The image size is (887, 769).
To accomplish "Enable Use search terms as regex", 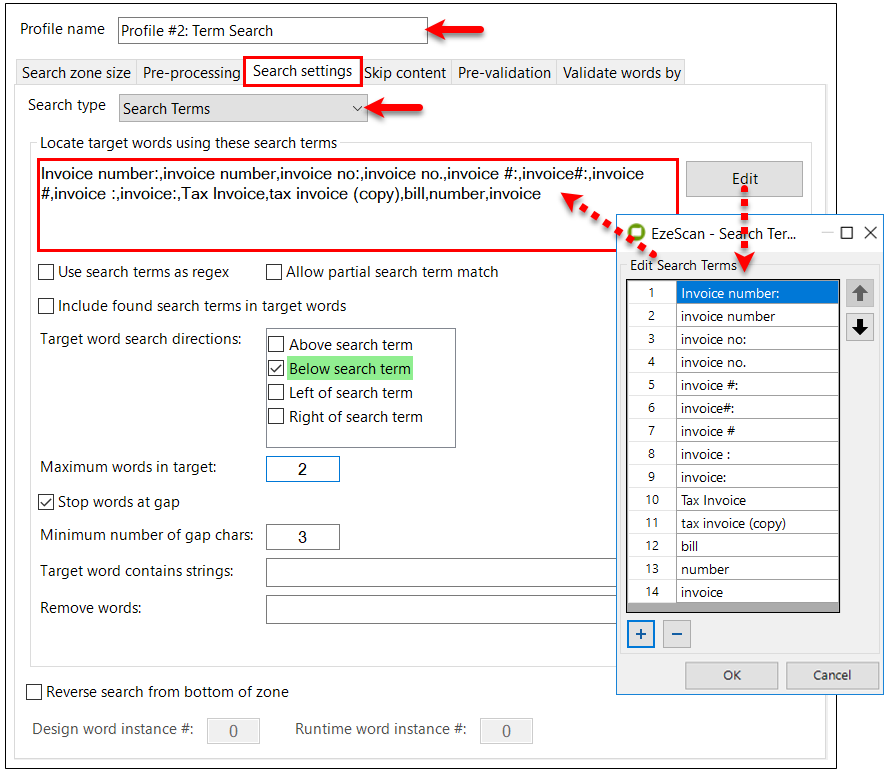I will [x=46, y=272].
